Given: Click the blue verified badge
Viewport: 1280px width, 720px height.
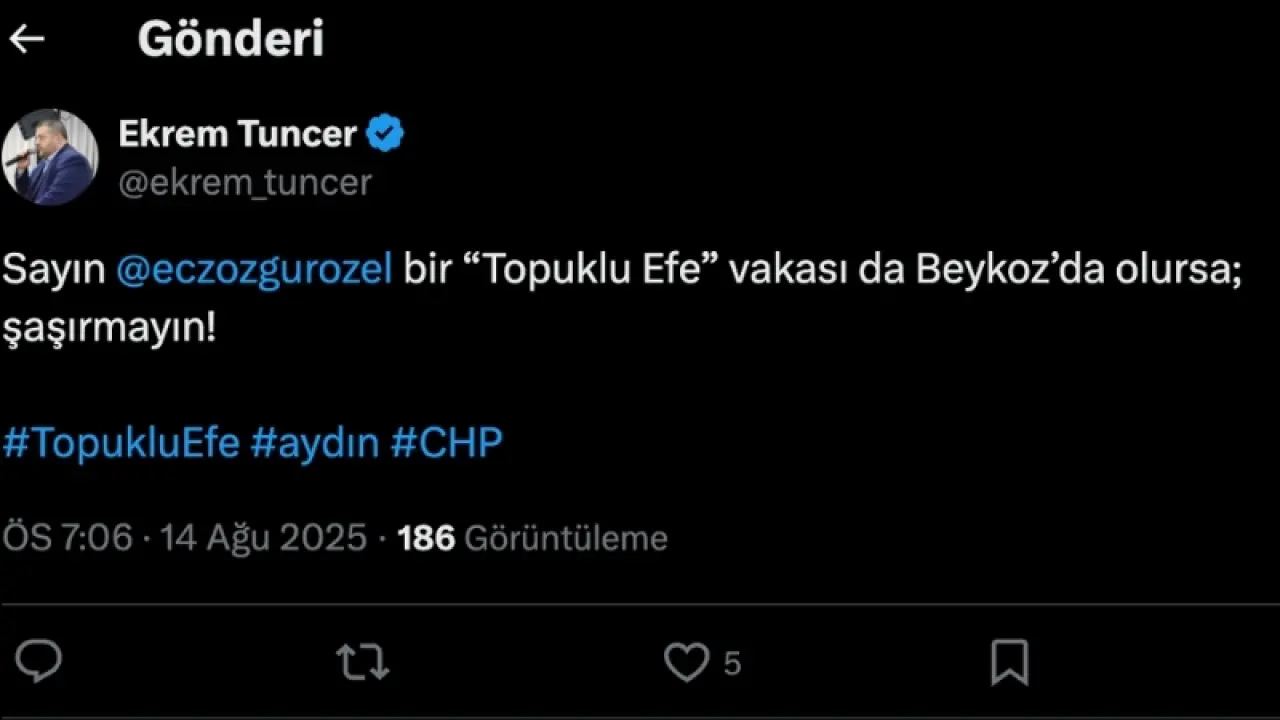Looking at the screenshot, I should pyautogui.click(x=385, y=134).
